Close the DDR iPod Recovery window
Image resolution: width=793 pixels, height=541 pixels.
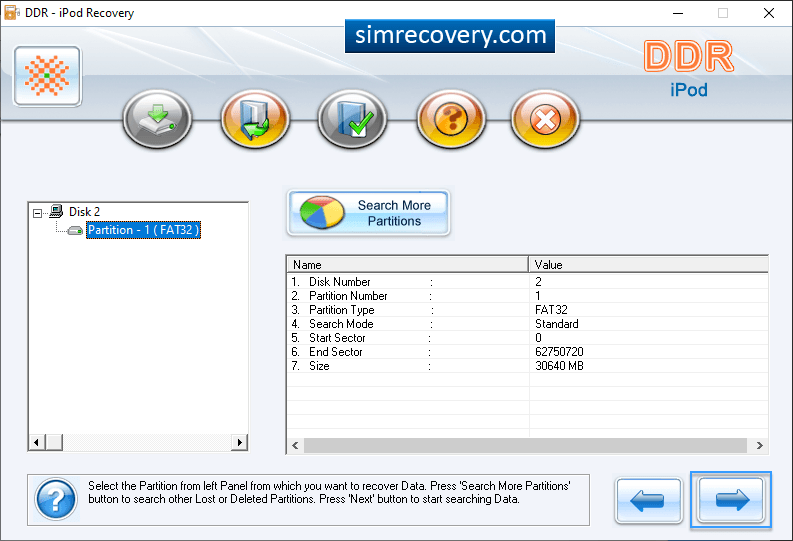click(769, 13)
